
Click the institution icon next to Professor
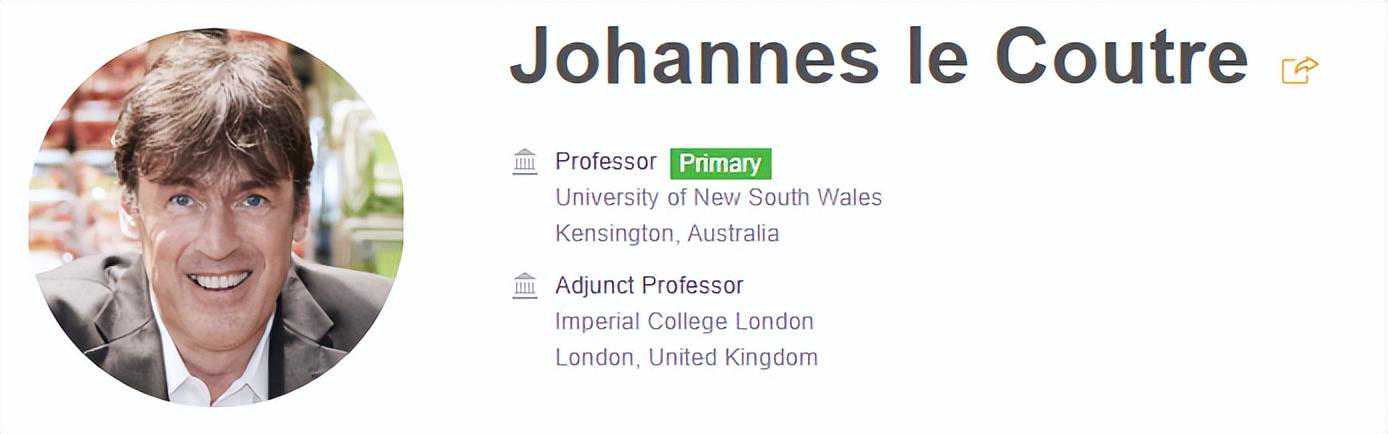[525, 162]
